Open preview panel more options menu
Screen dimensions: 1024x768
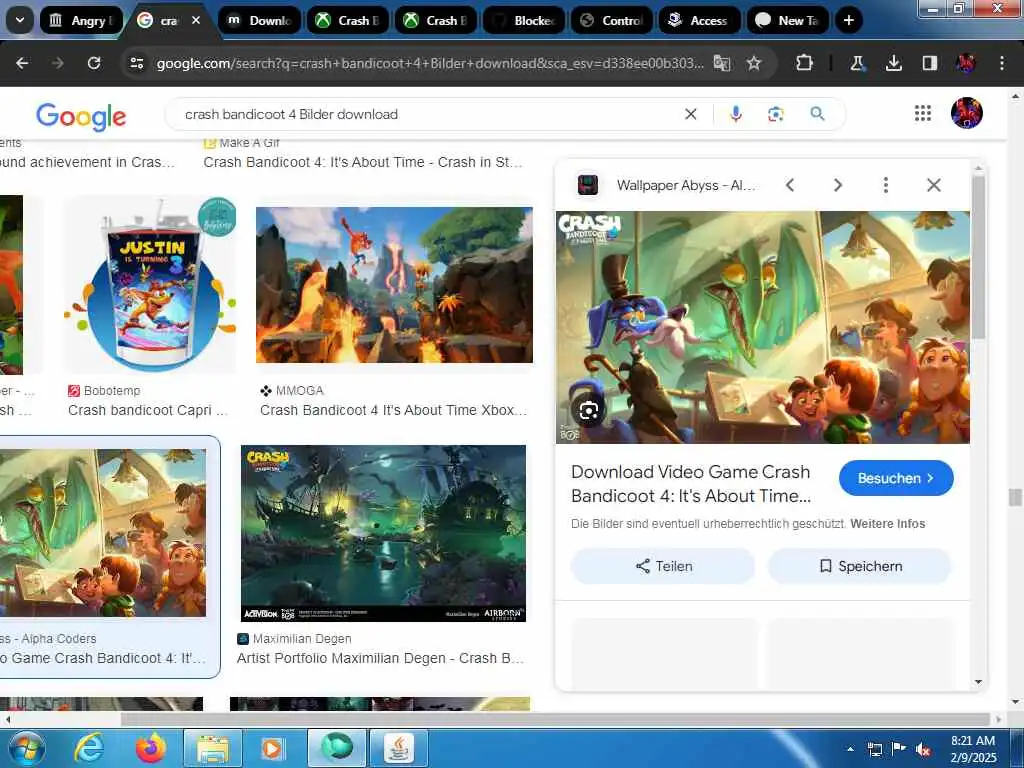pos(886,185)
